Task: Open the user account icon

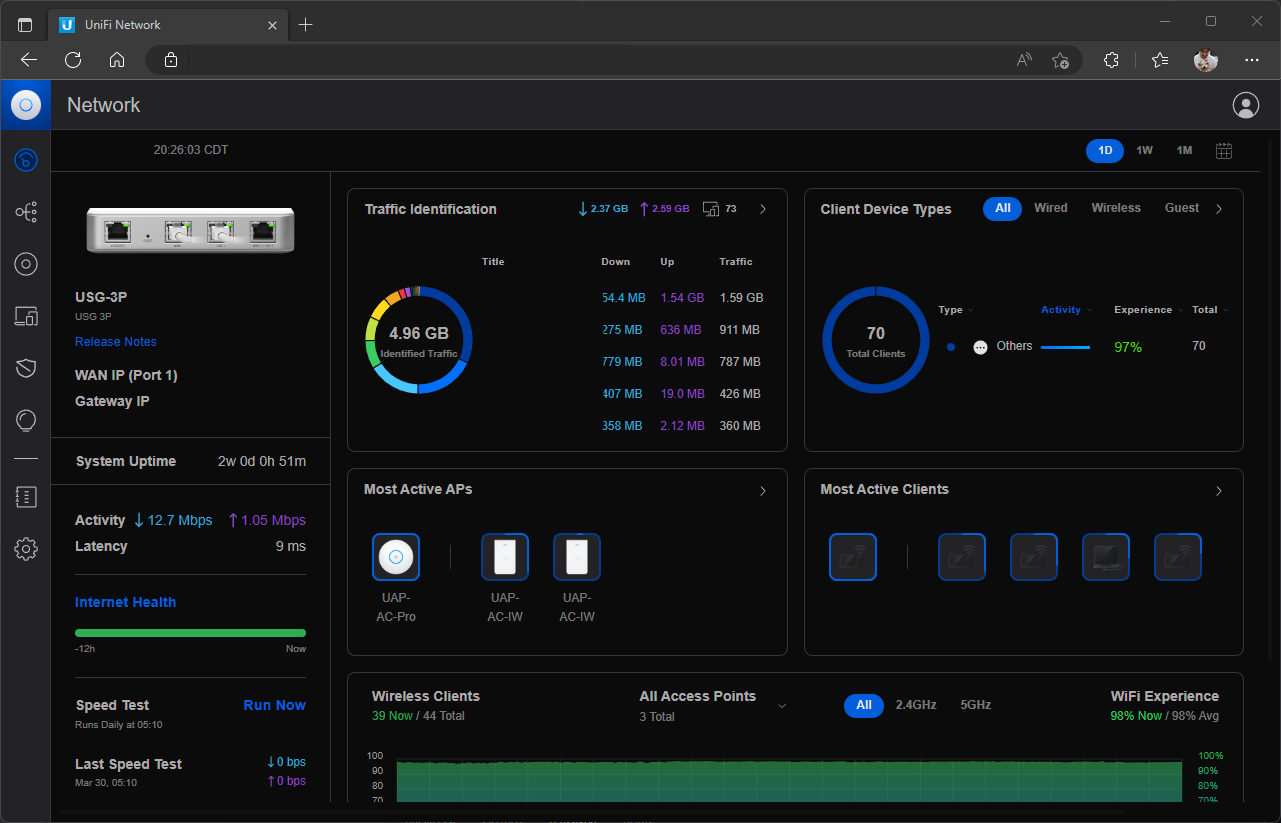Action: click(1245, 105)
